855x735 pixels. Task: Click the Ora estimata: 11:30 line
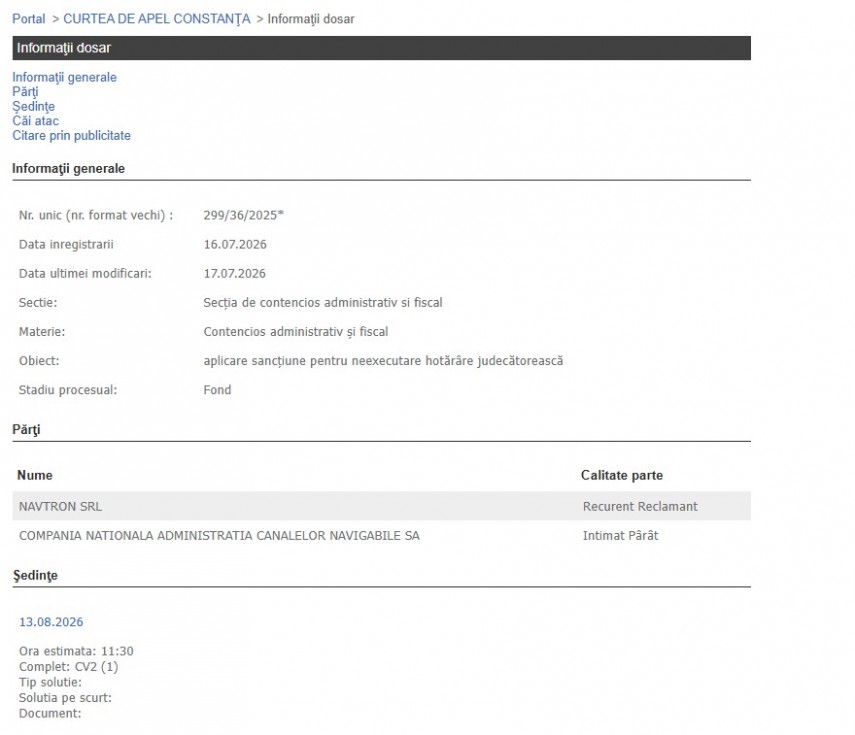point(76,651)
